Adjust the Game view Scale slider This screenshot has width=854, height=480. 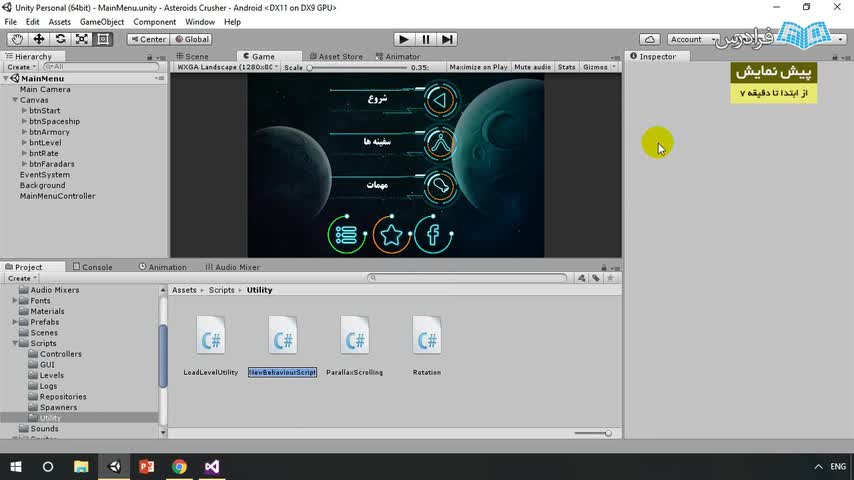(x=358, y=68)
